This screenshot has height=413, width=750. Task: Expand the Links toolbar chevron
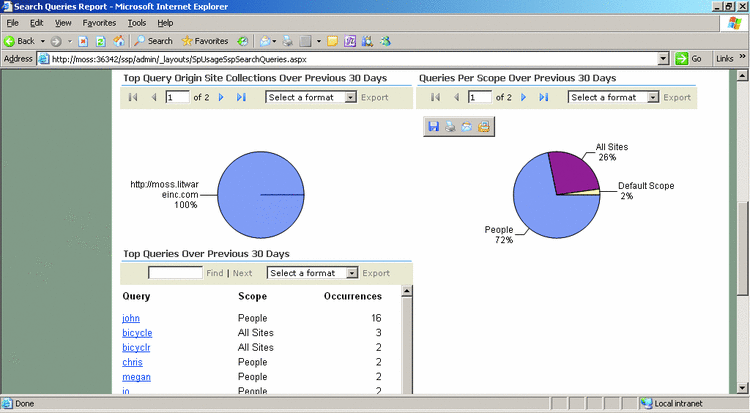tap(742, 56)
